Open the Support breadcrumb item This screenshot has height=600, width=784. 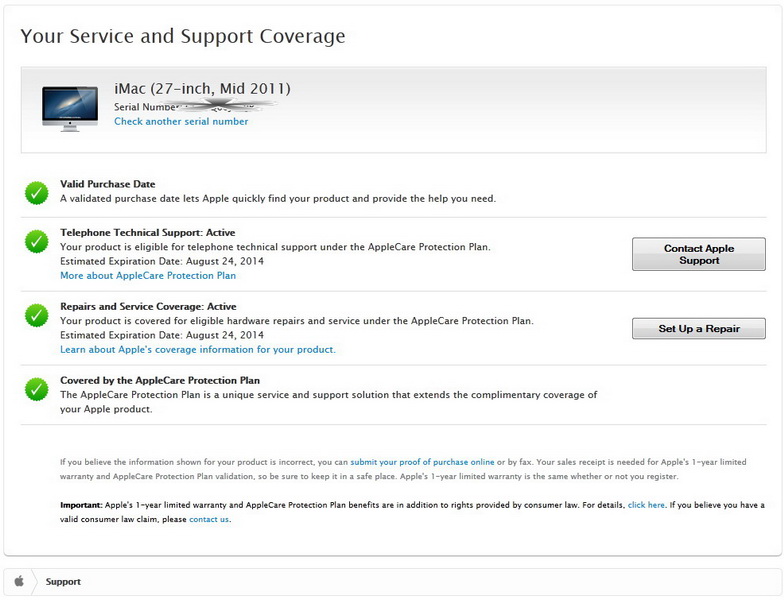[x=63, y=581]
